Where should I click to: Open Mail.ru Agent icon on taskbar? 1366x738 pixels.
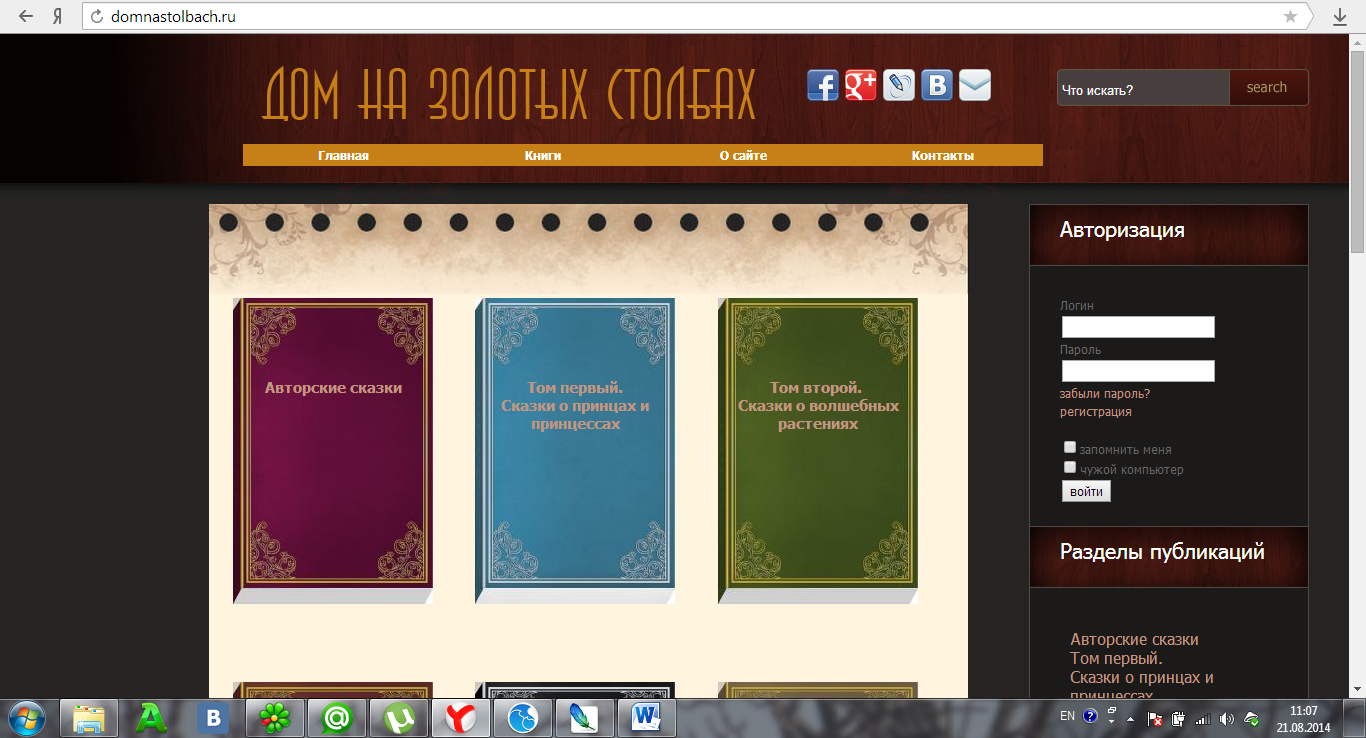click(337, 718)
